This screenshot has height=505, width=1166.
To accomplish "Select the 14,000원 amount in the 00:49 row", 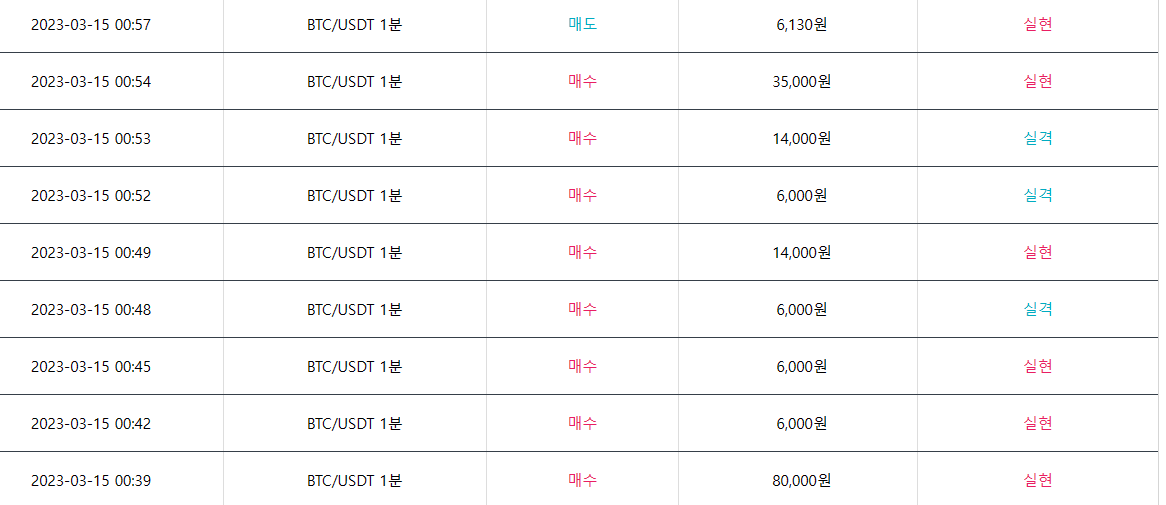I will (801, 253).
